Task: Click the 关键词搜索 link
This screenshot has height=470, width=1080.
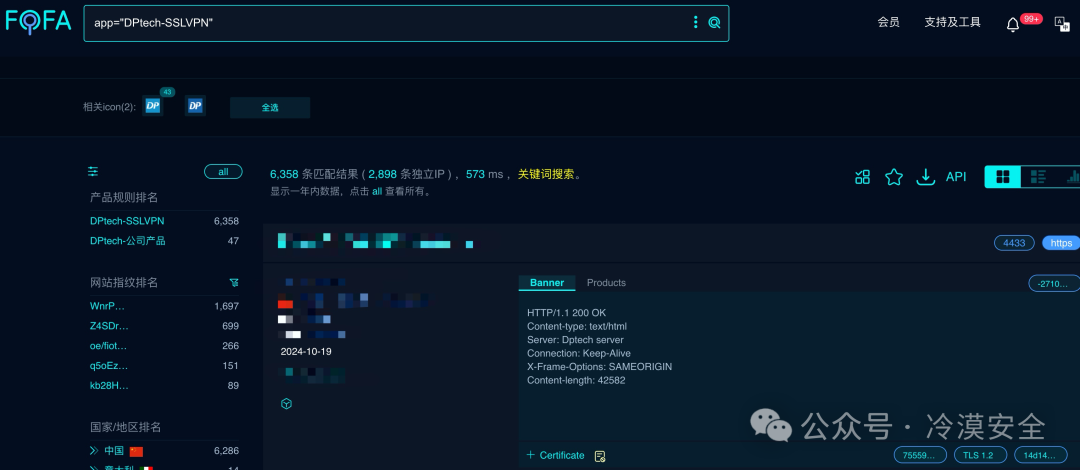Action: point(546,174)
